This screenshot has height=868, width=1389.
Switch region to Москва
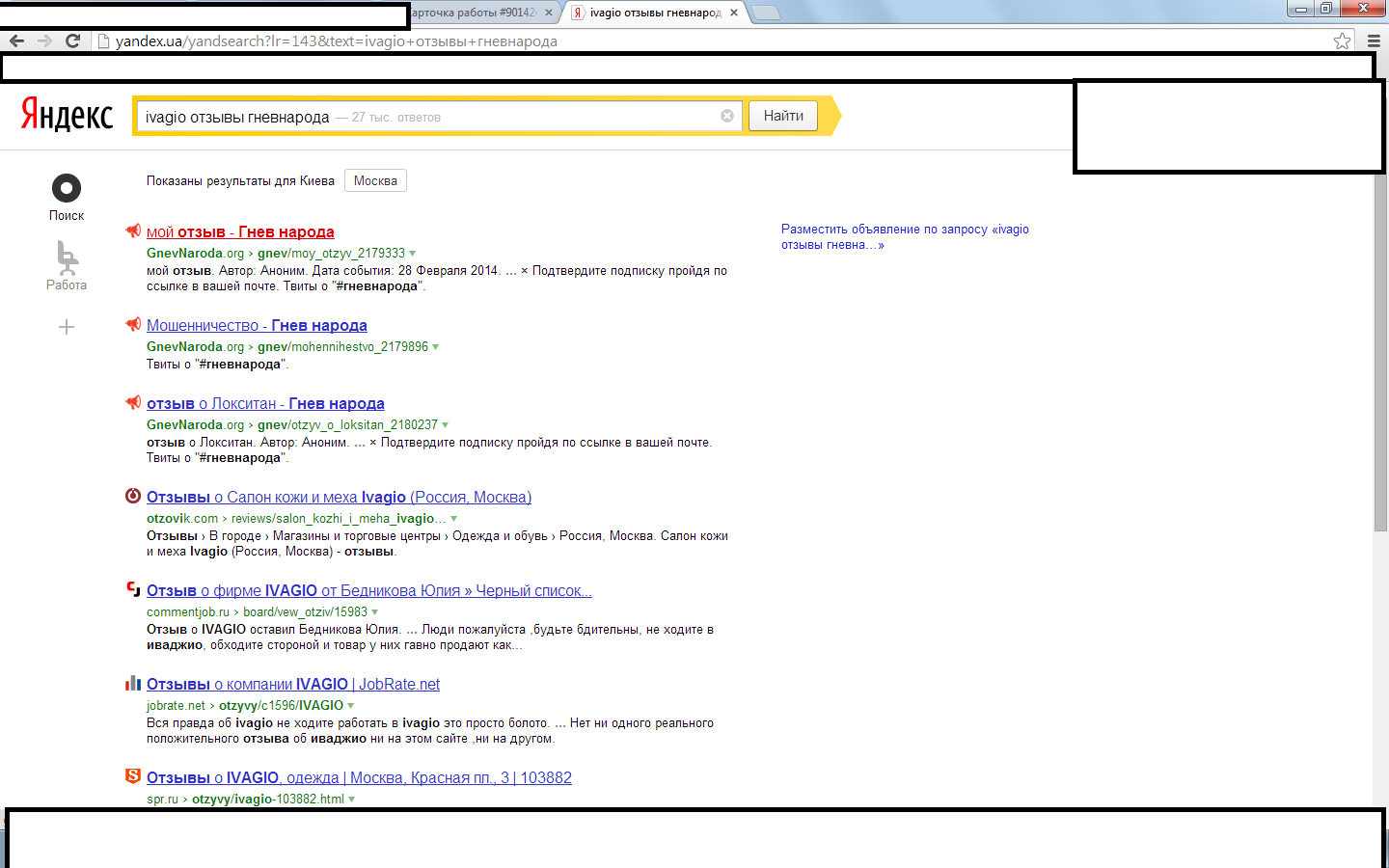375,180
